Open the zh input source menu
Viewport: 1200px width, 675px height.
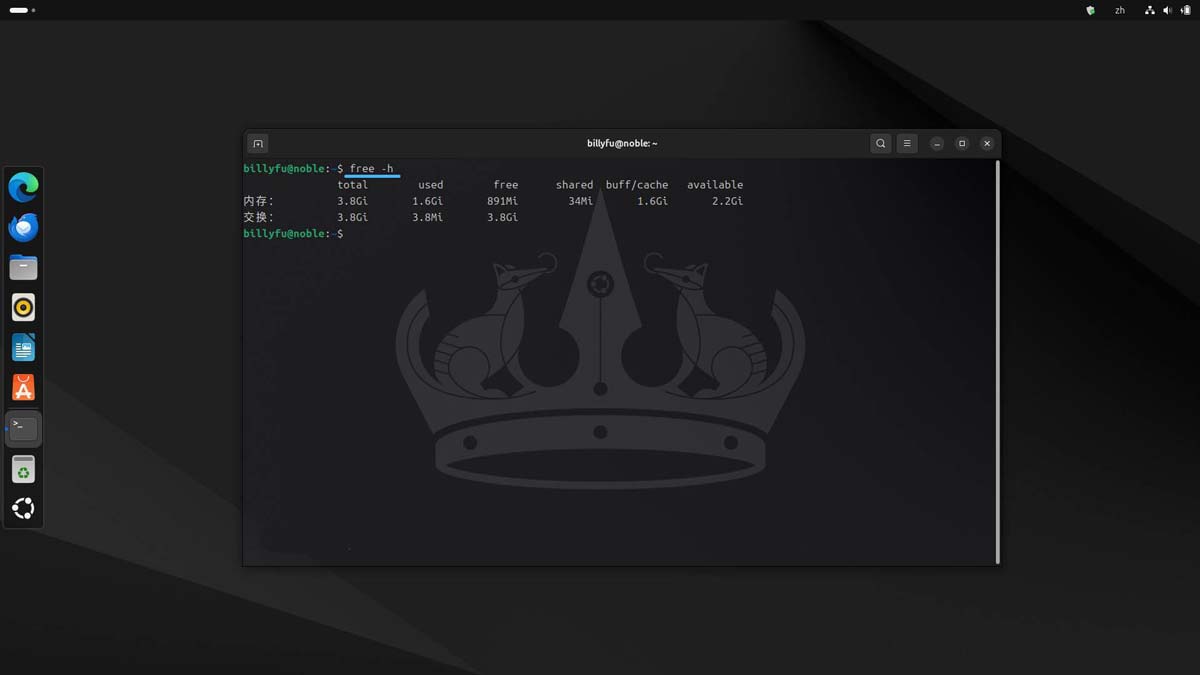tap(1120, 10)
